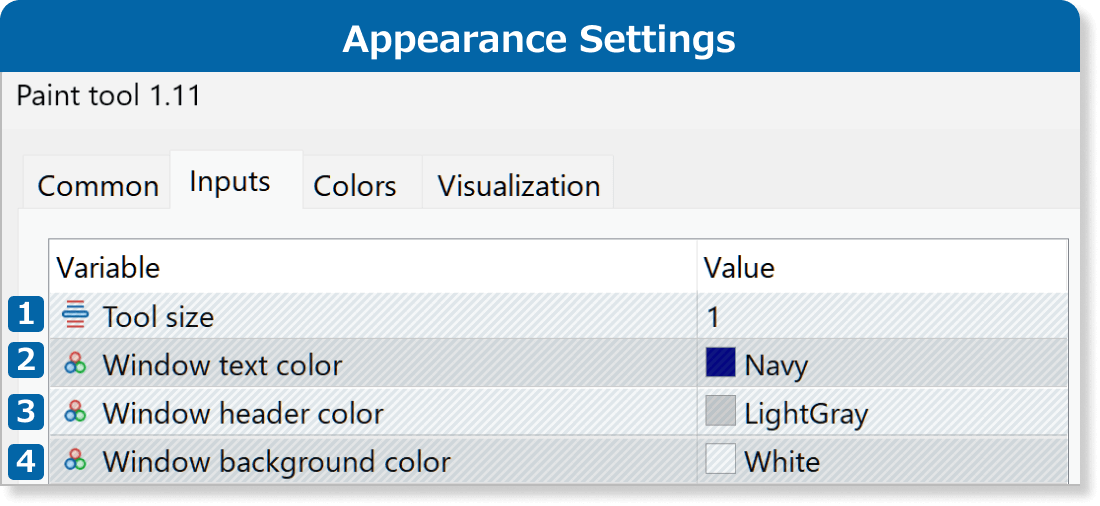Image resolution: width=1100 pixels, height=506 pixels.
Task: Click the Variable column header
Action: click(x=108, y=268)
